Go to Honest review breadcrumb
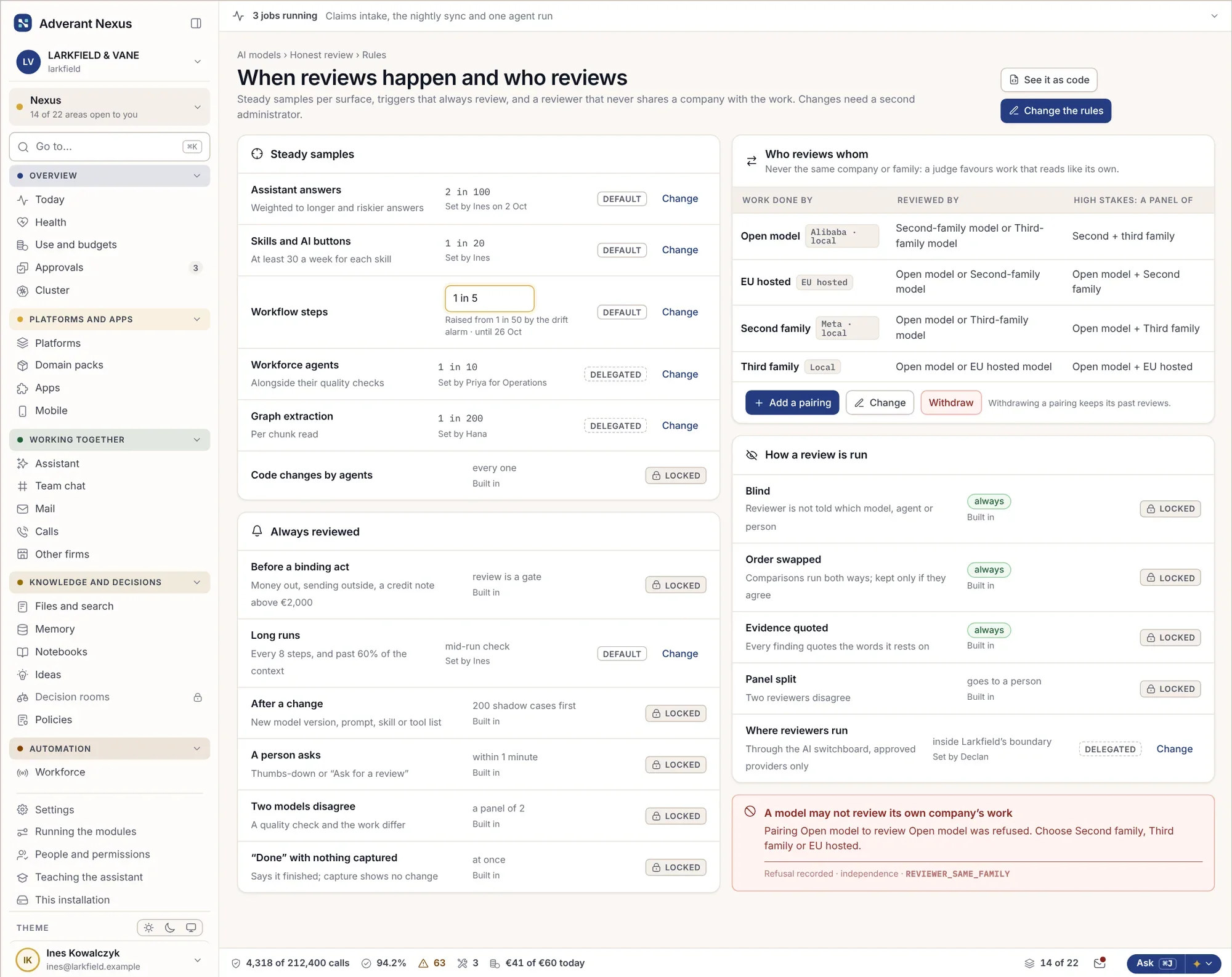 point(322,55)
